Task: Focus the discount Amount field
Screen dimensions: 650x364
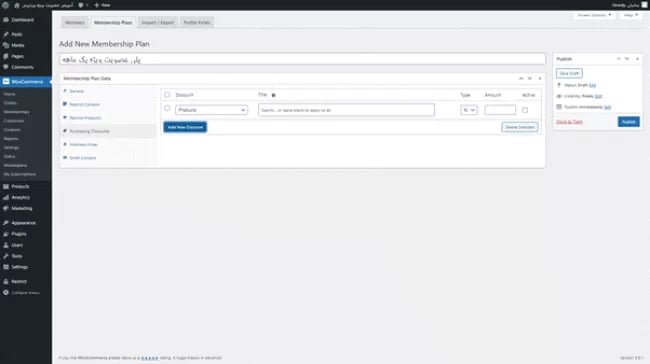Action: [x=500, y=110]
